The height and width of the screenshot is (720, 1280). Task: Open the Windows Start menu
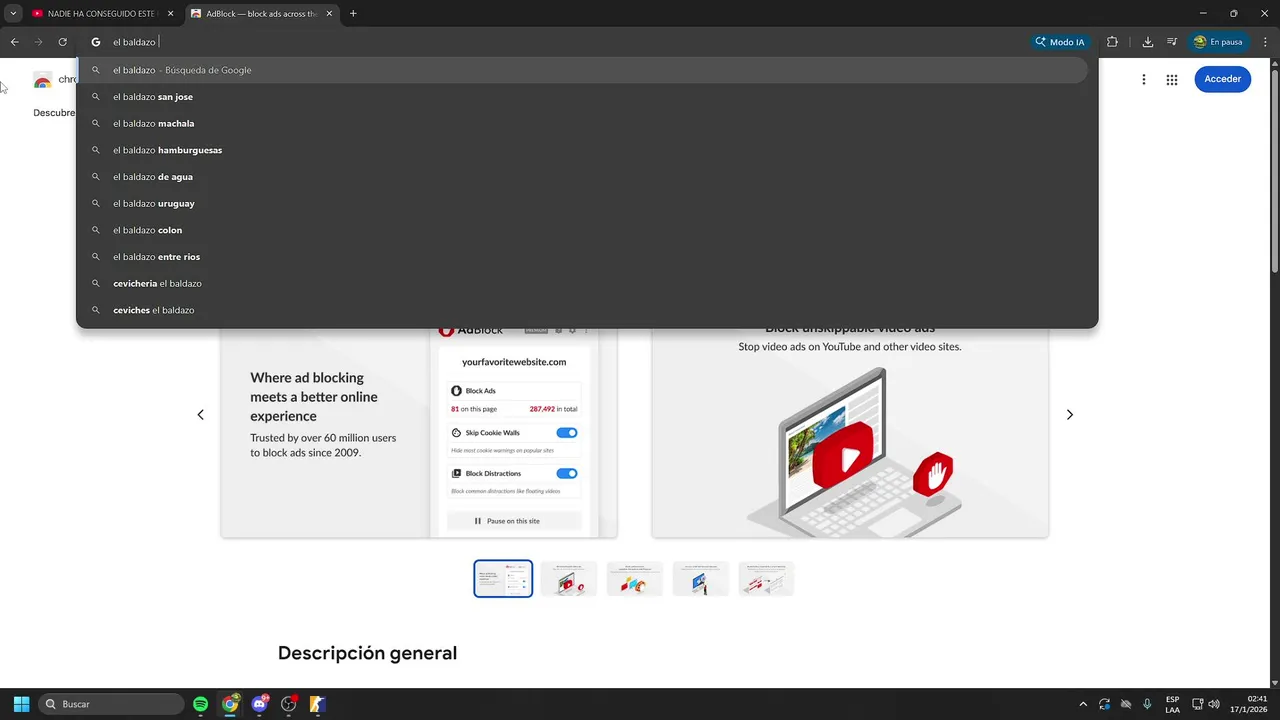pos(21,704)
